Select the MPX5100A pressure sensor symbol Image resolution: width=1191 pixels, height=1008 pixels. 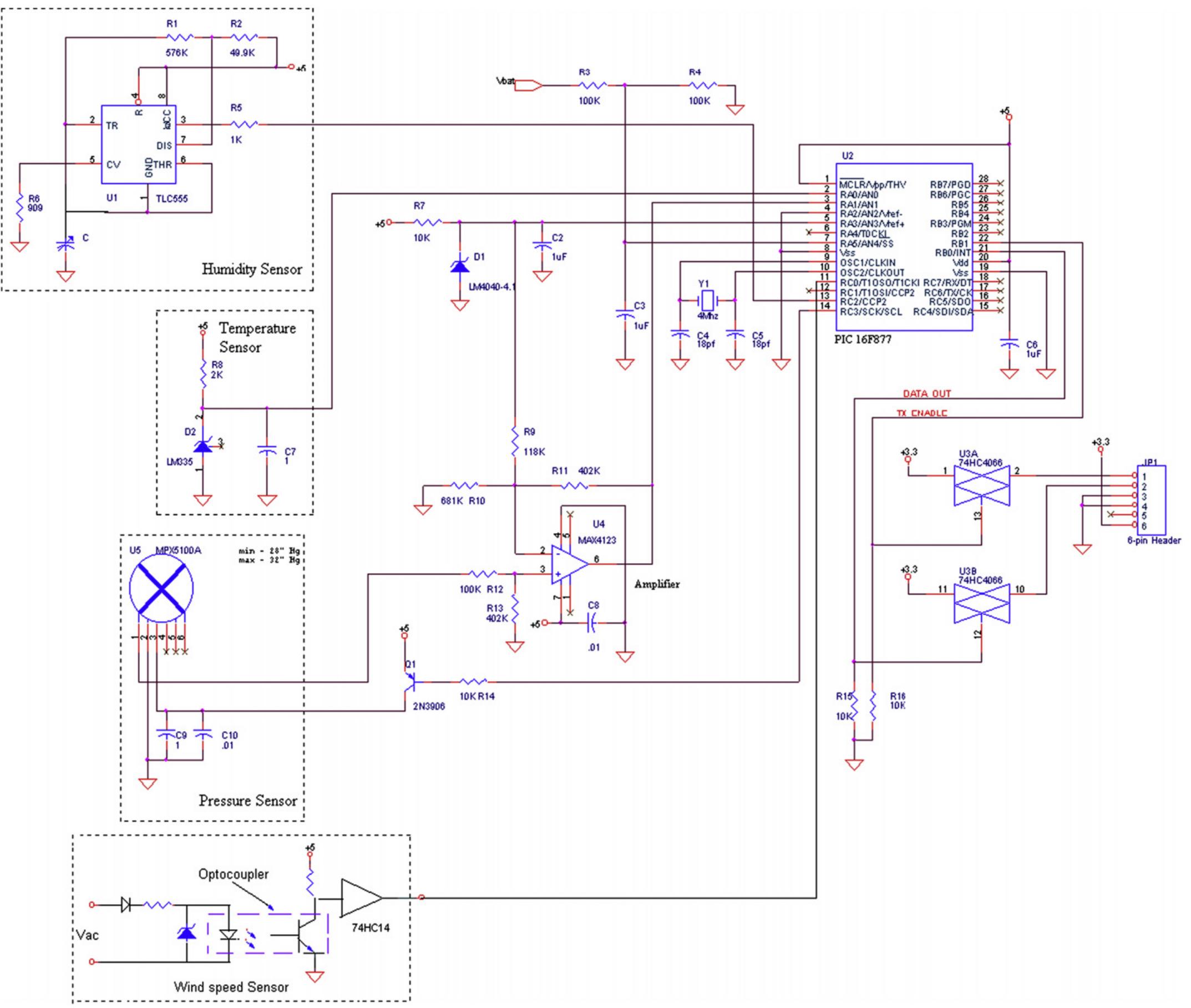161,588
